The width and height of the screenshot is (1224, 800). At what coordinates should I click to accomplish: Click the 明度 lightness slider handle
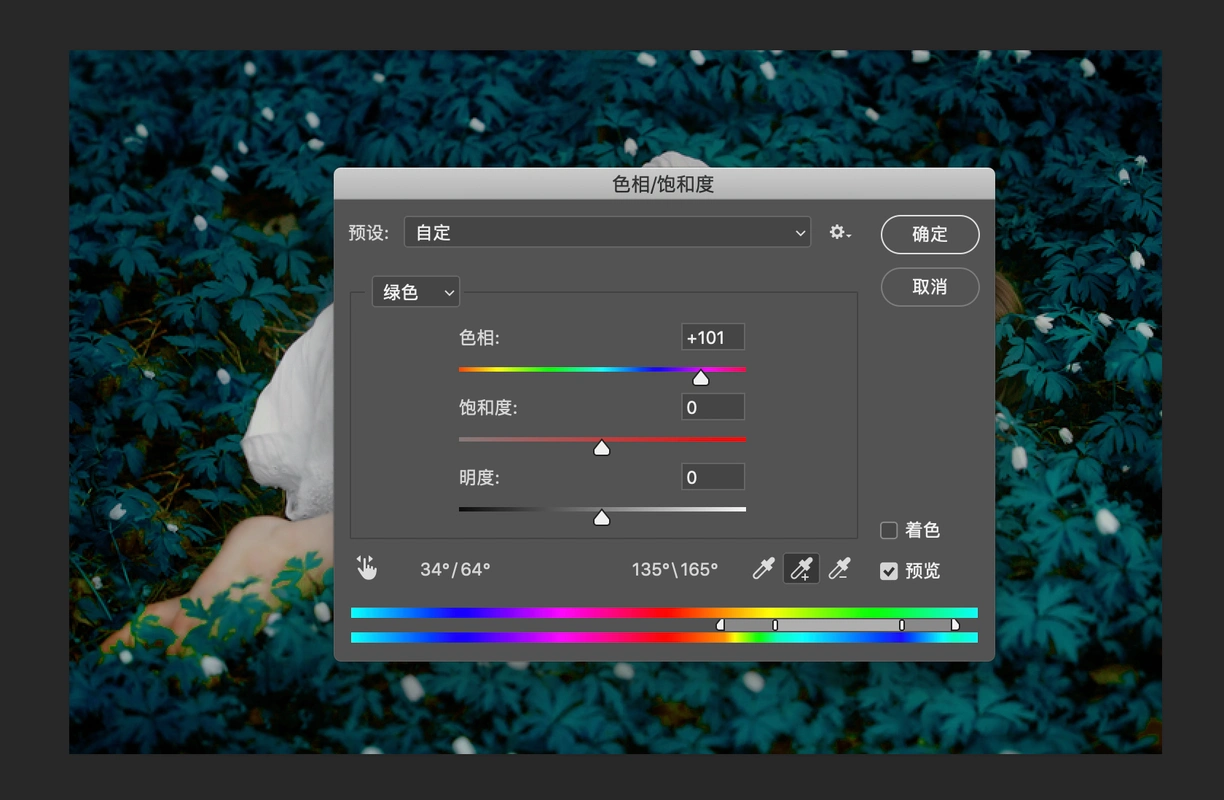click(x=602, y=517)
